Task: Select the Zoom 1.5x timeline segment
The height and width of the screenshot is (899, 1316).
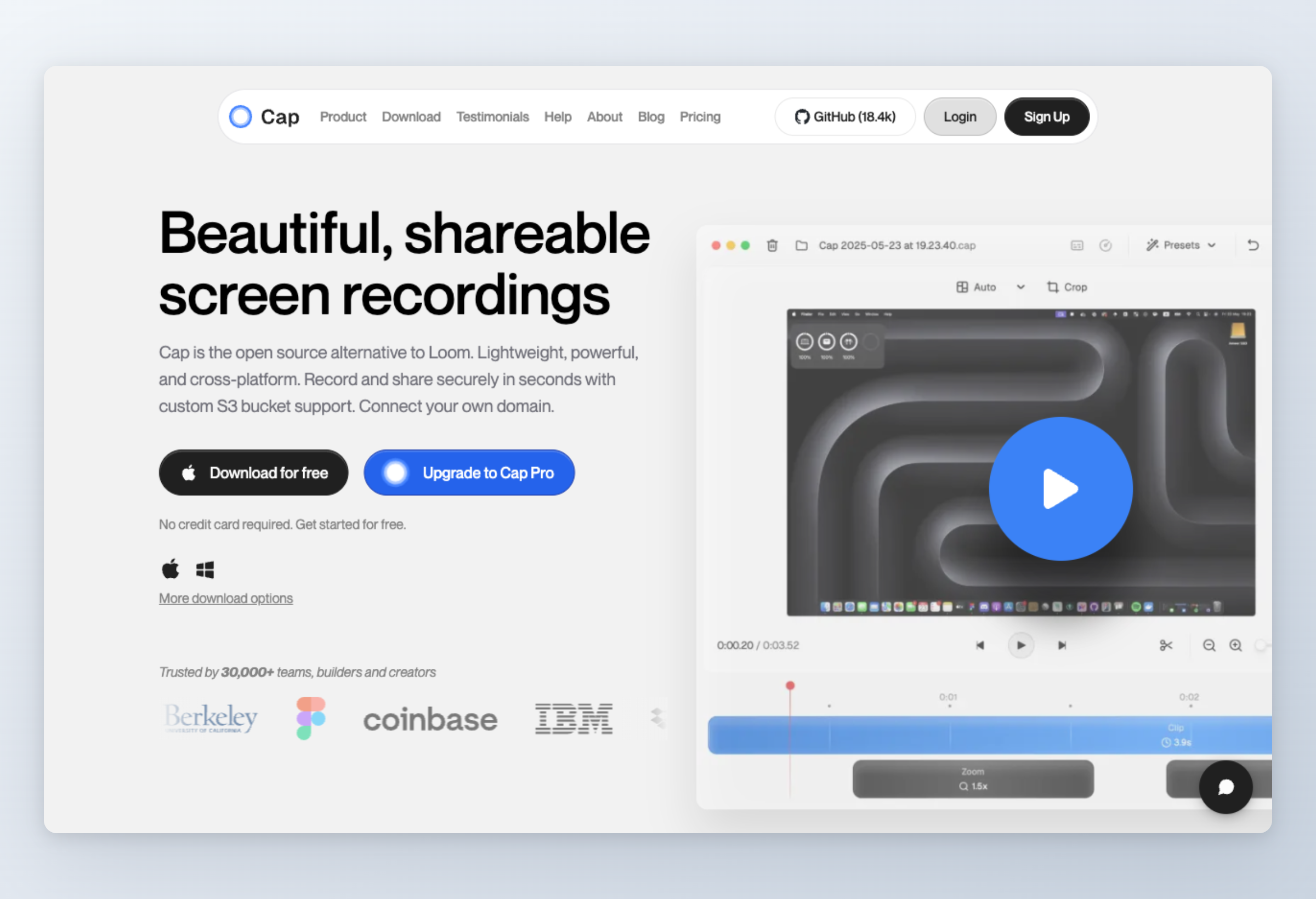Action: (x=973, y=779)
